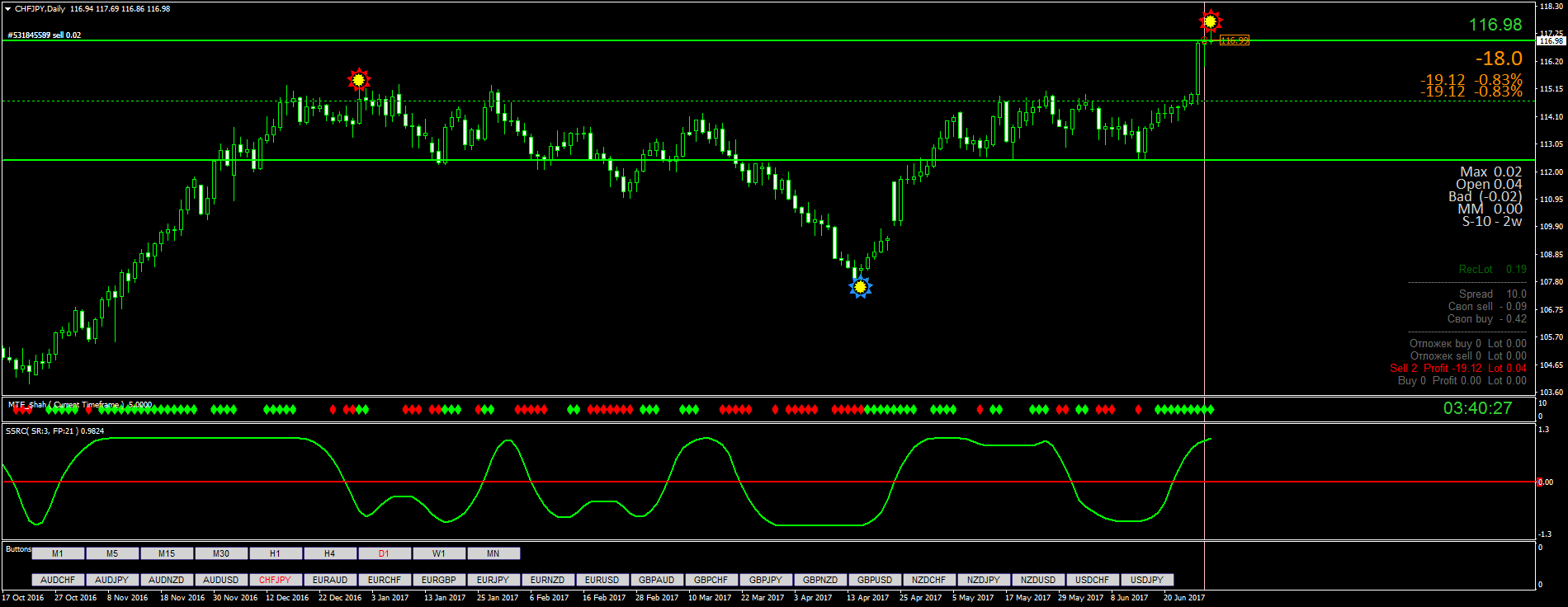The width and height of the screenshot is (1568, 607).
Task: Load the EURAUD pair
Action: pyautogui.click(x=330, y=580)
